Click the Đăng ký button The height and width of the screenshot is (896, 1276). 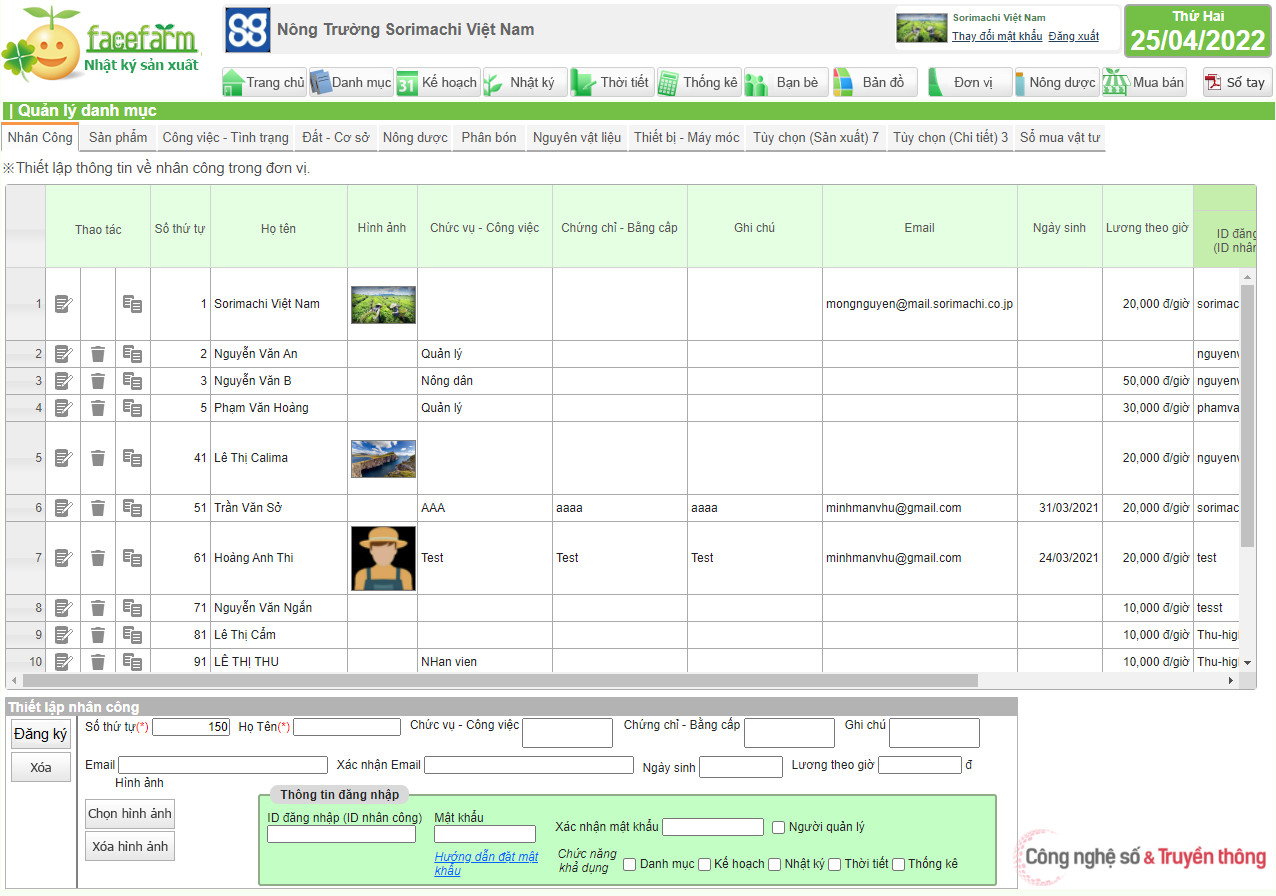pos(40,734)
